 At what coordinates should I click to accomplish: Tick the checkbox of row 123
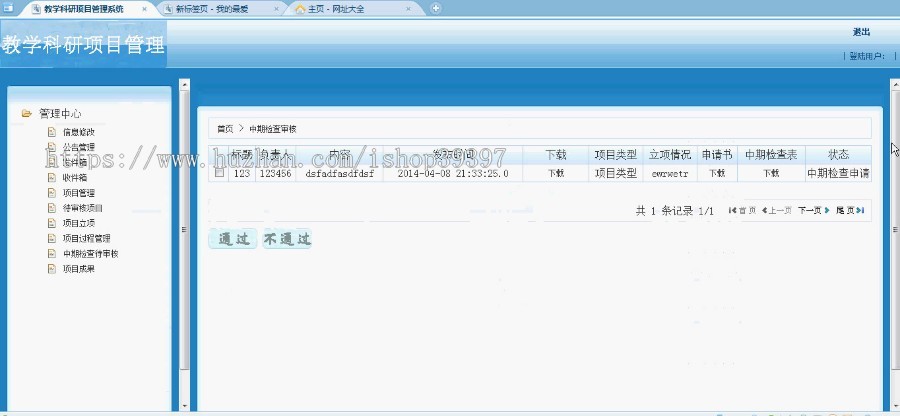tap(219, 172)
